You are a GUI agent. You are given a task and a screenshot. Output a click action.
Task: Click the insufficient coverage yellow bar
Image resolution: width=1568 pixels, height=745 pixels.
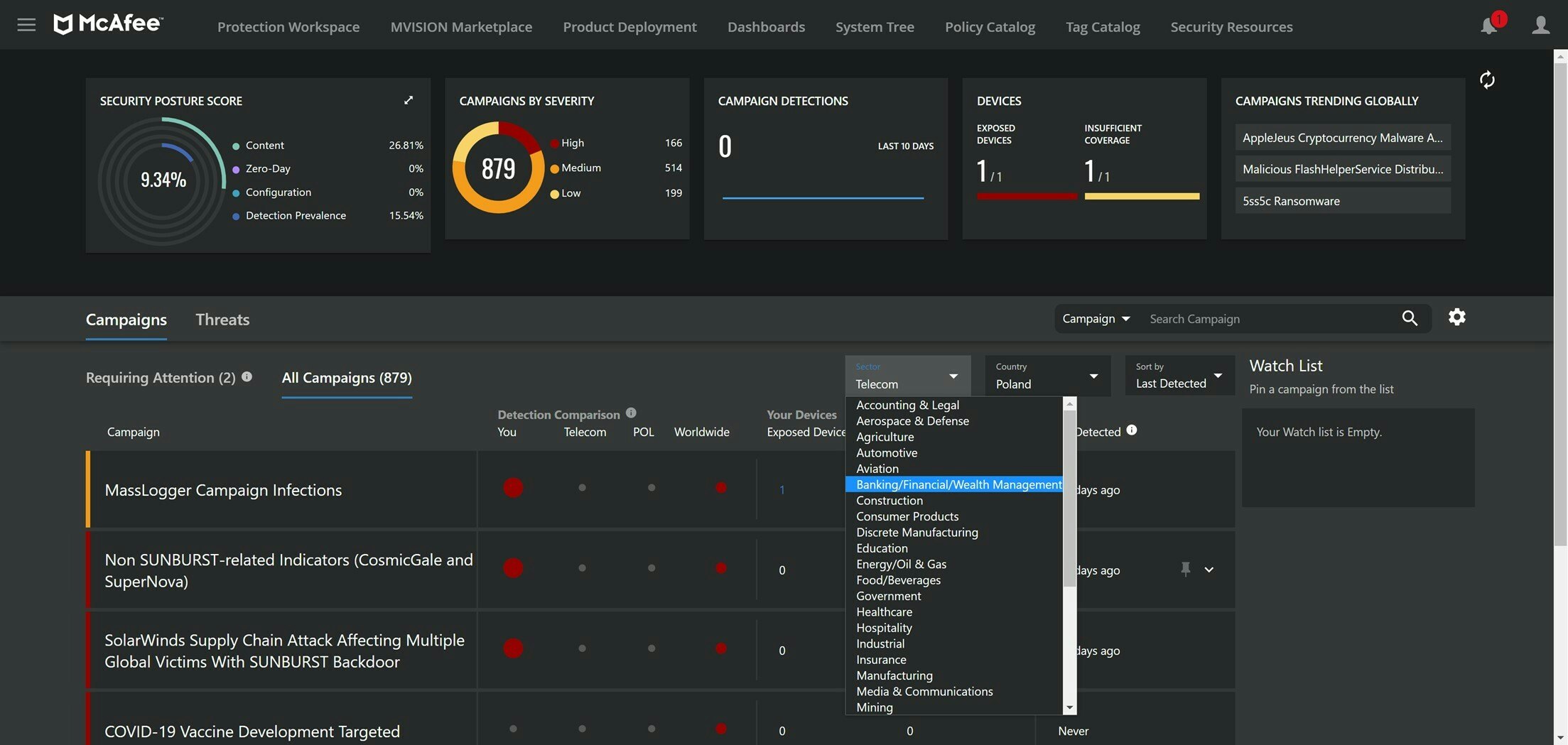pos(1142,196)
